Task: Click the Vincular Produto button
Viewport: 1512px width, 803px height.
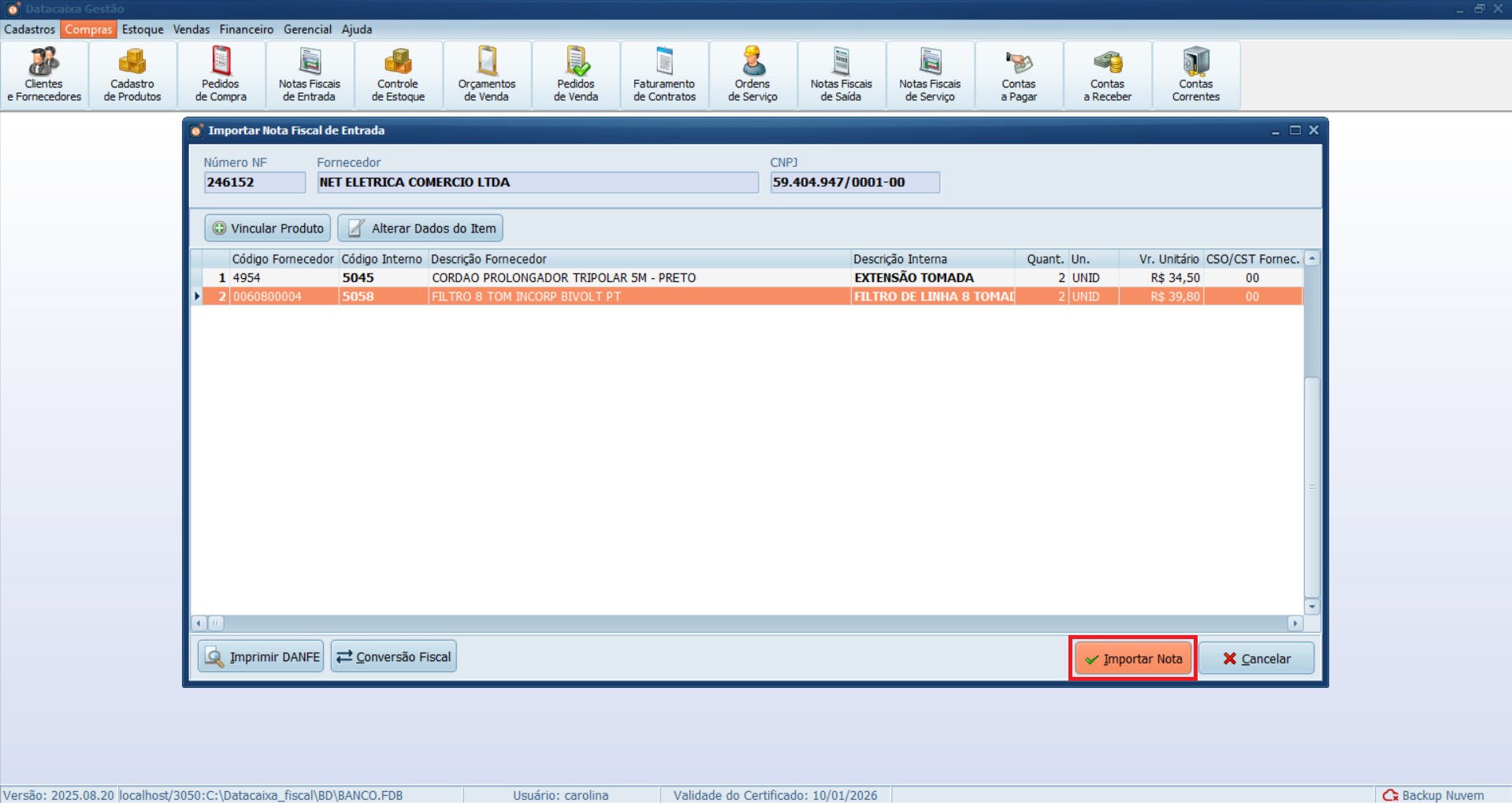Action: tap(266, 228)
